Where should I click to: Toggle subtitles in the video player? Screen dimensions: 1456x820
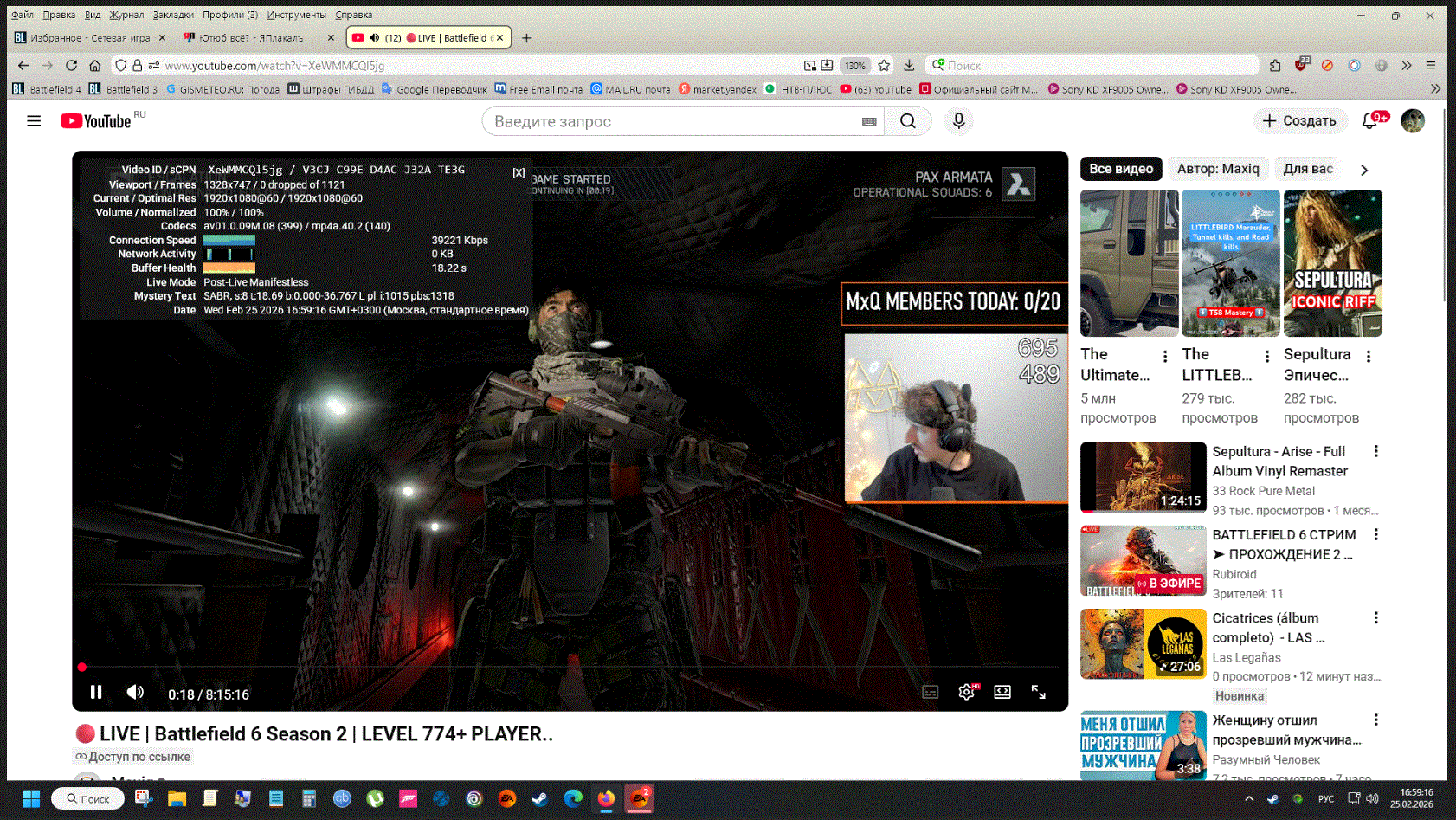tap(931, 692)
